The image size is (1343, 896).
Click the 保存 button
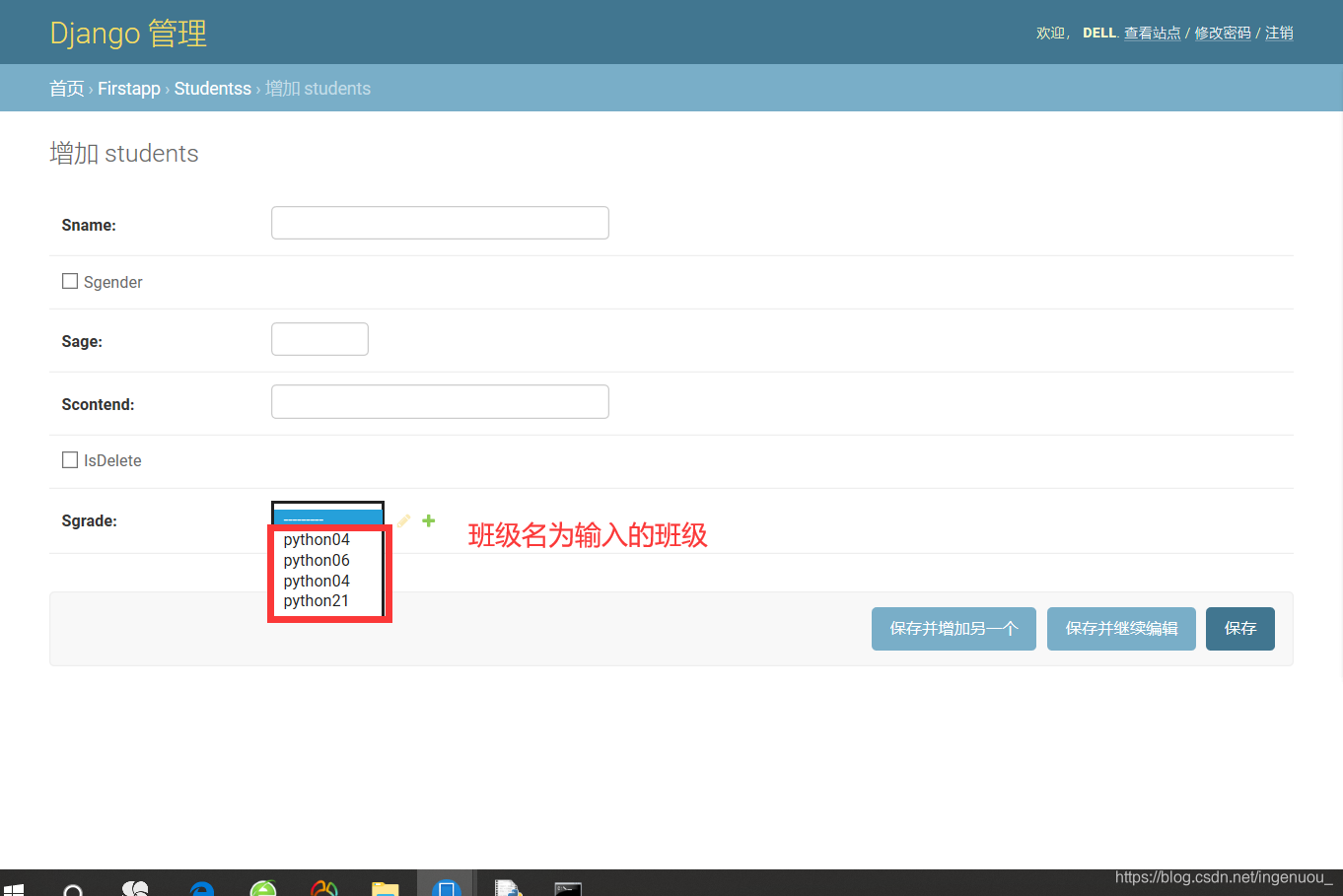(1240, 629)
